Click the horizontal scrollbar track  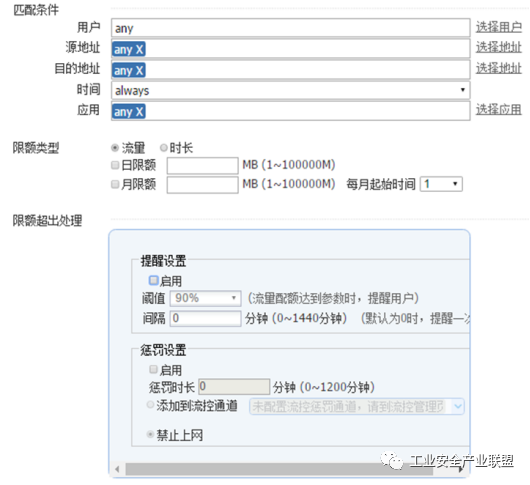coord(279,469)
